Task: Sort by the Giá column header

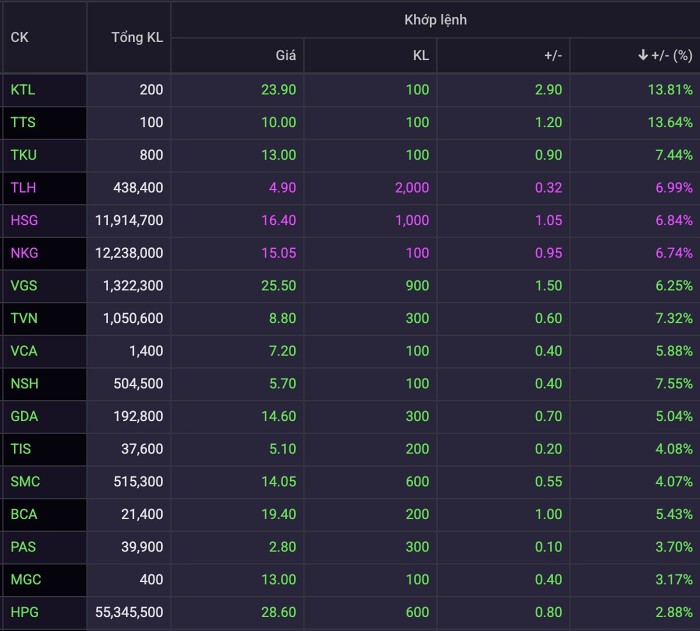Action: [x=285, y=55]
